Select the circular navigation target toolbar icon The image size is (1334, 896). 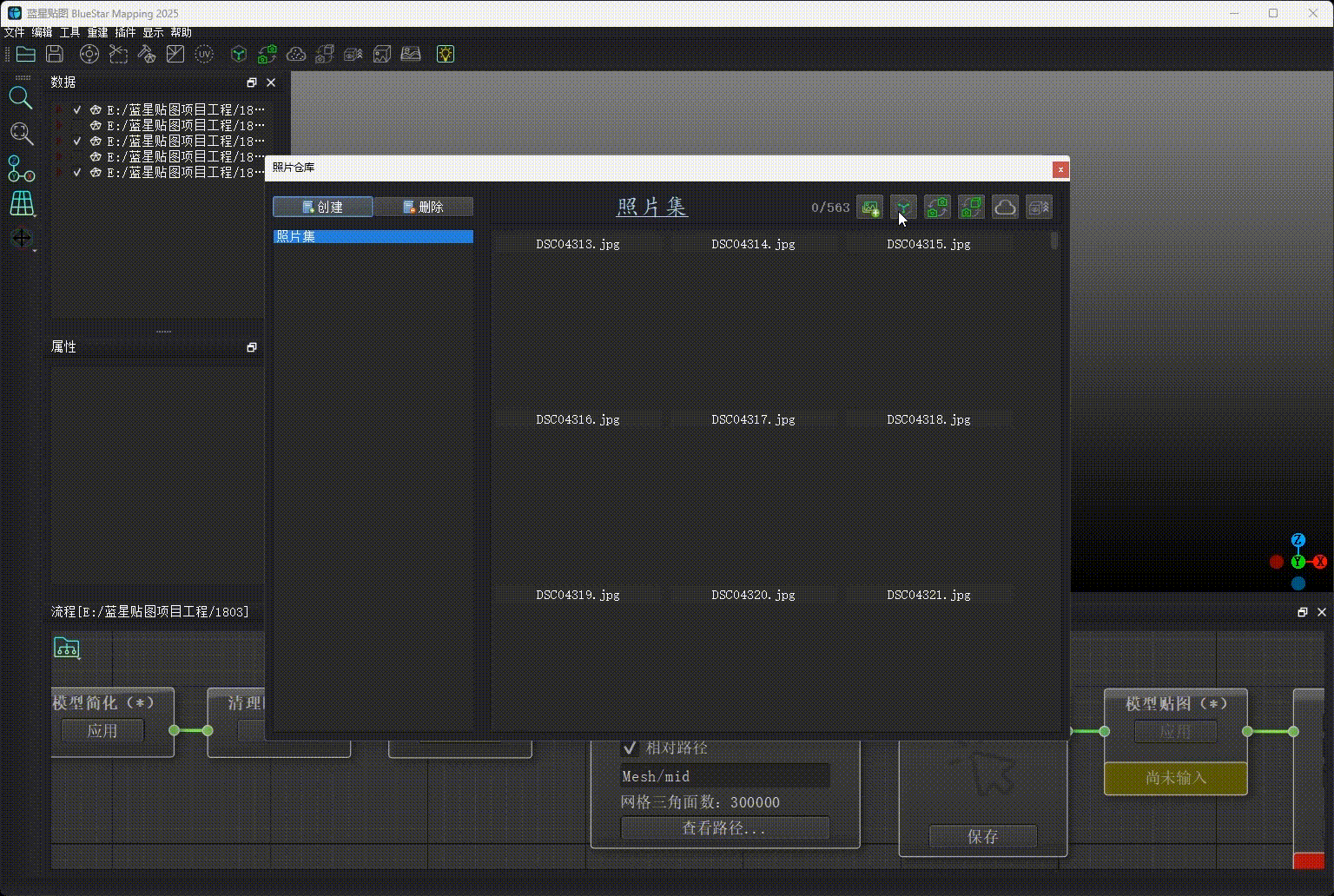point(89,54)
